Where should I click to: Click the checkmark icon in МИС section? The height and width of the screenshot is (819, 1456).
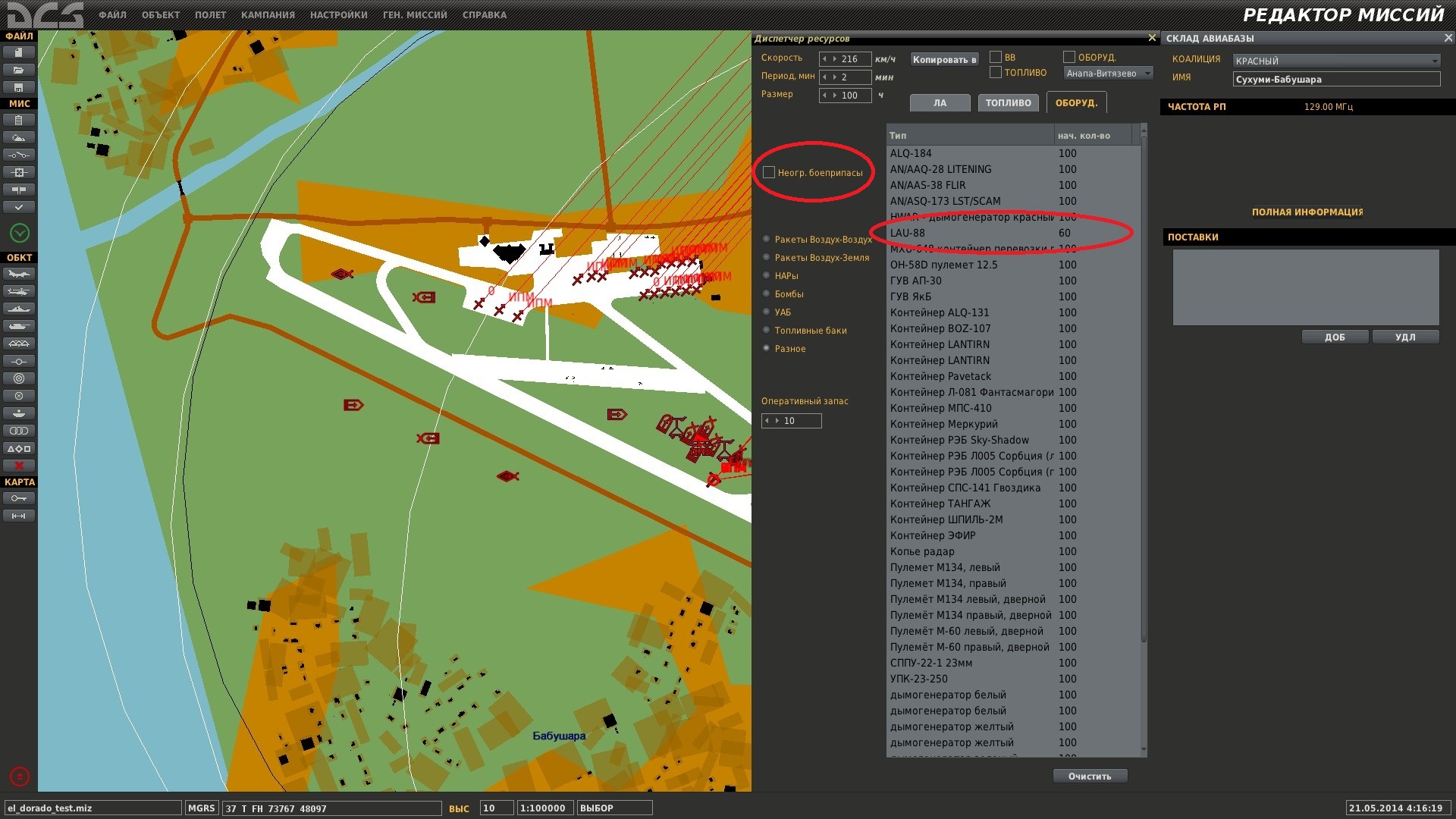click(x=19, y=207)
